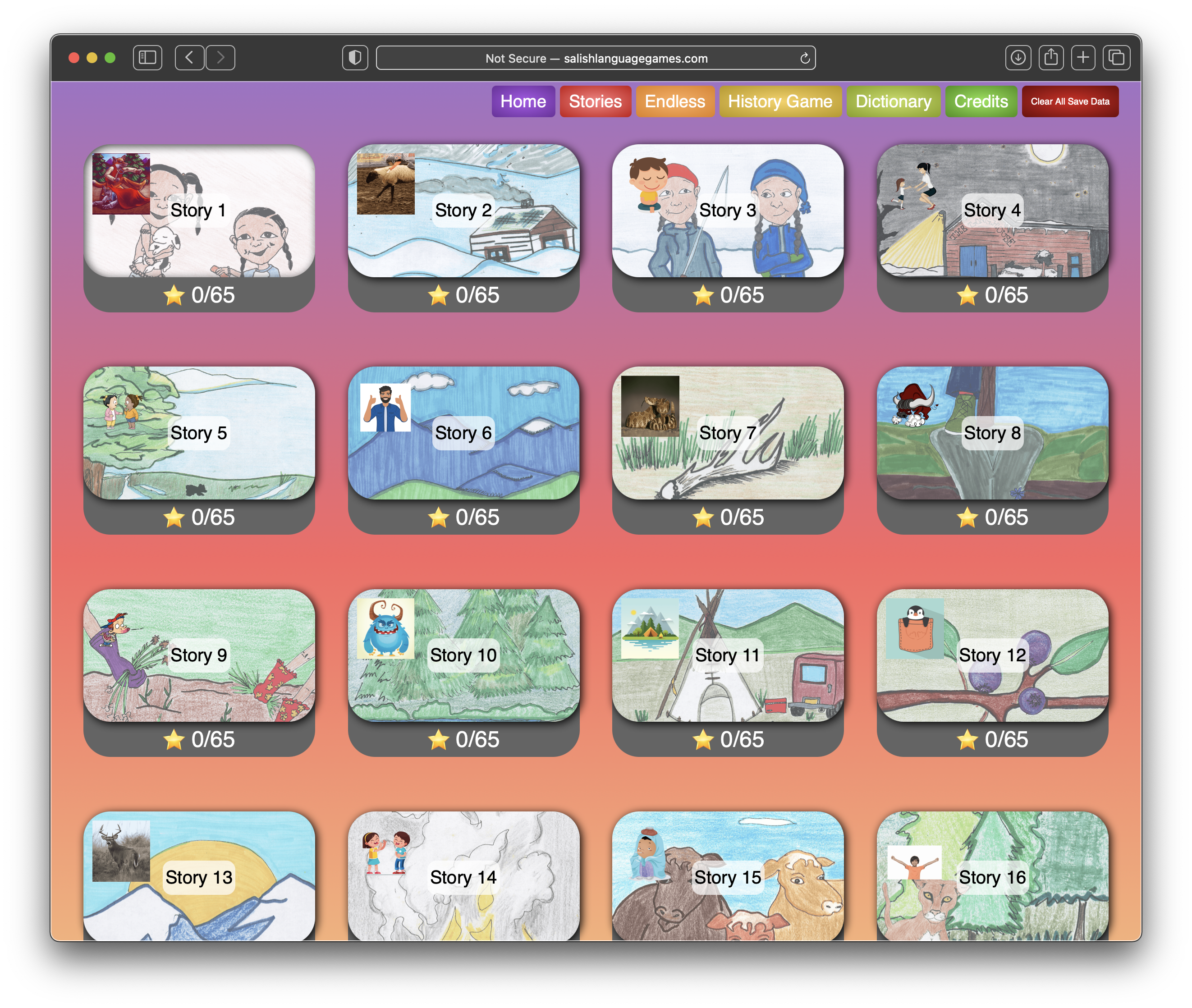Open a new tab with the plus icon
1192x1008 pixels.
click(1083, 58)
